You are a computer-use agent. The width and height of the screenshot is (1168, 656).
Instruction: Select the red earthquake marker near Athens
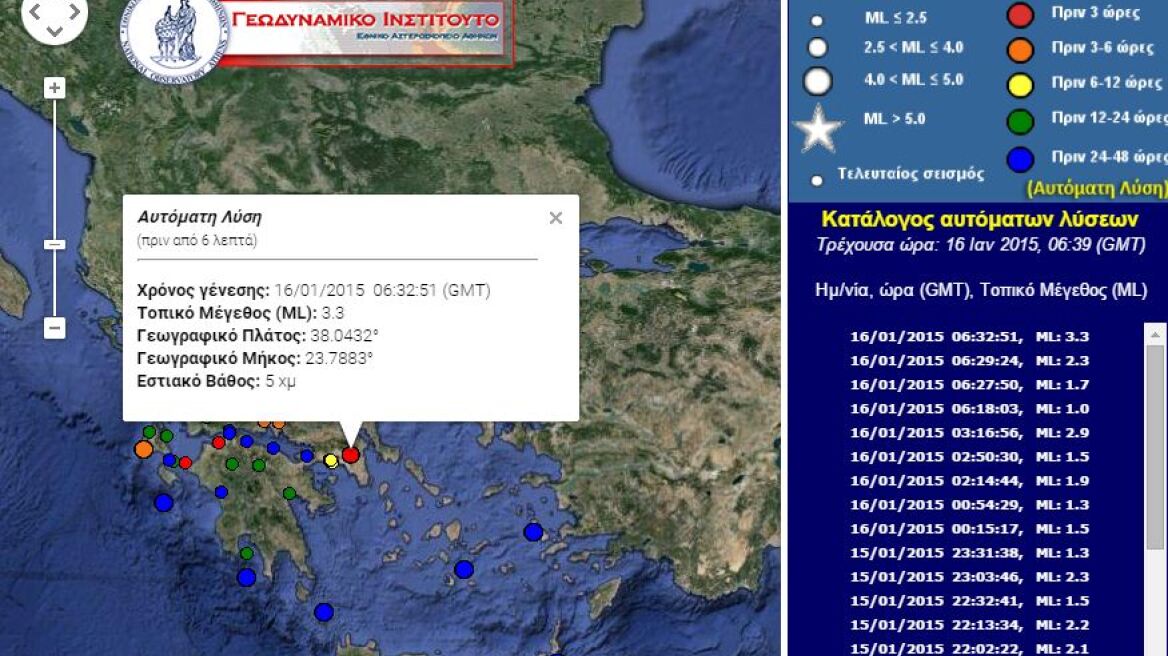pyautogui.click(x=350, y=456)
